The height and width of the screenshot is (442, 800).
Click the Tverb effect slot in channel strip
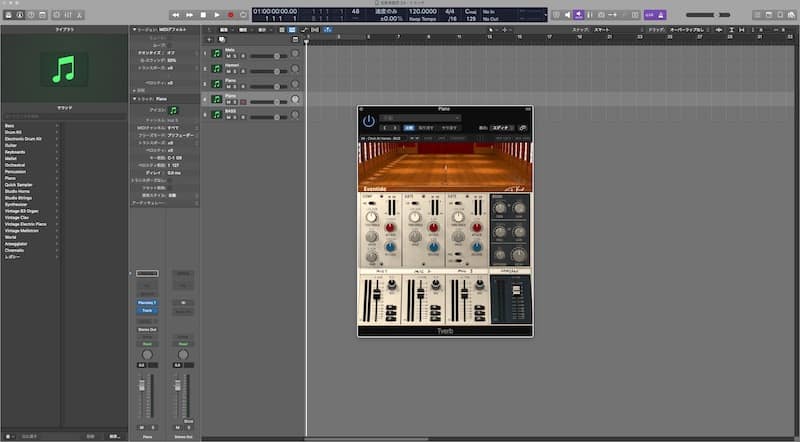[147, 310]
